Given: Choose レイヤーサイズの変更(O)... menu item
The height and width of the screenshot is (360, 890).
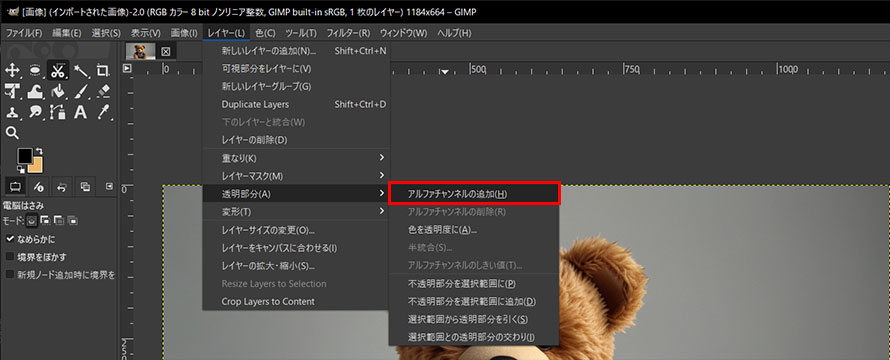Looking at the screenshot, I should (x=296, y=231).
